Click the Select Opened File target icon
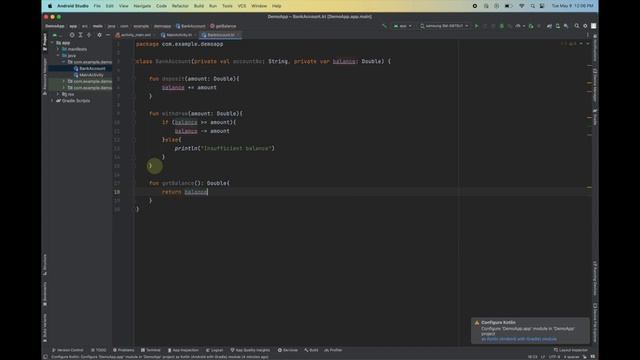 [72, 35]
